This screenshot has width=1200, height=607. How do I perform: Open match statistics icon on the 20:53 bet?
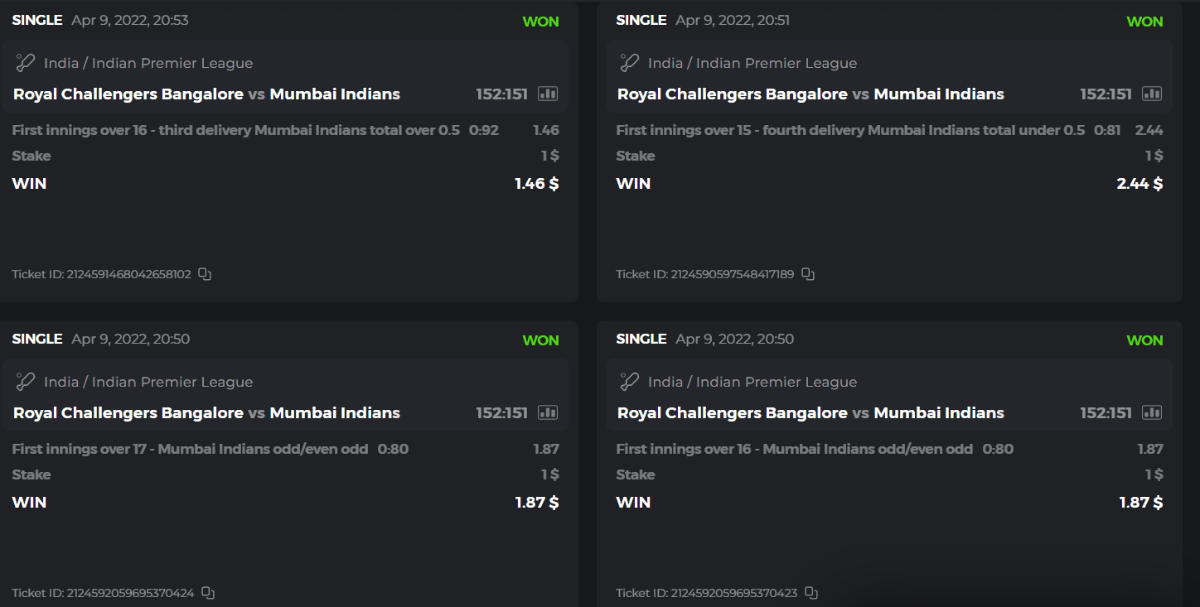tap(547, 94)
